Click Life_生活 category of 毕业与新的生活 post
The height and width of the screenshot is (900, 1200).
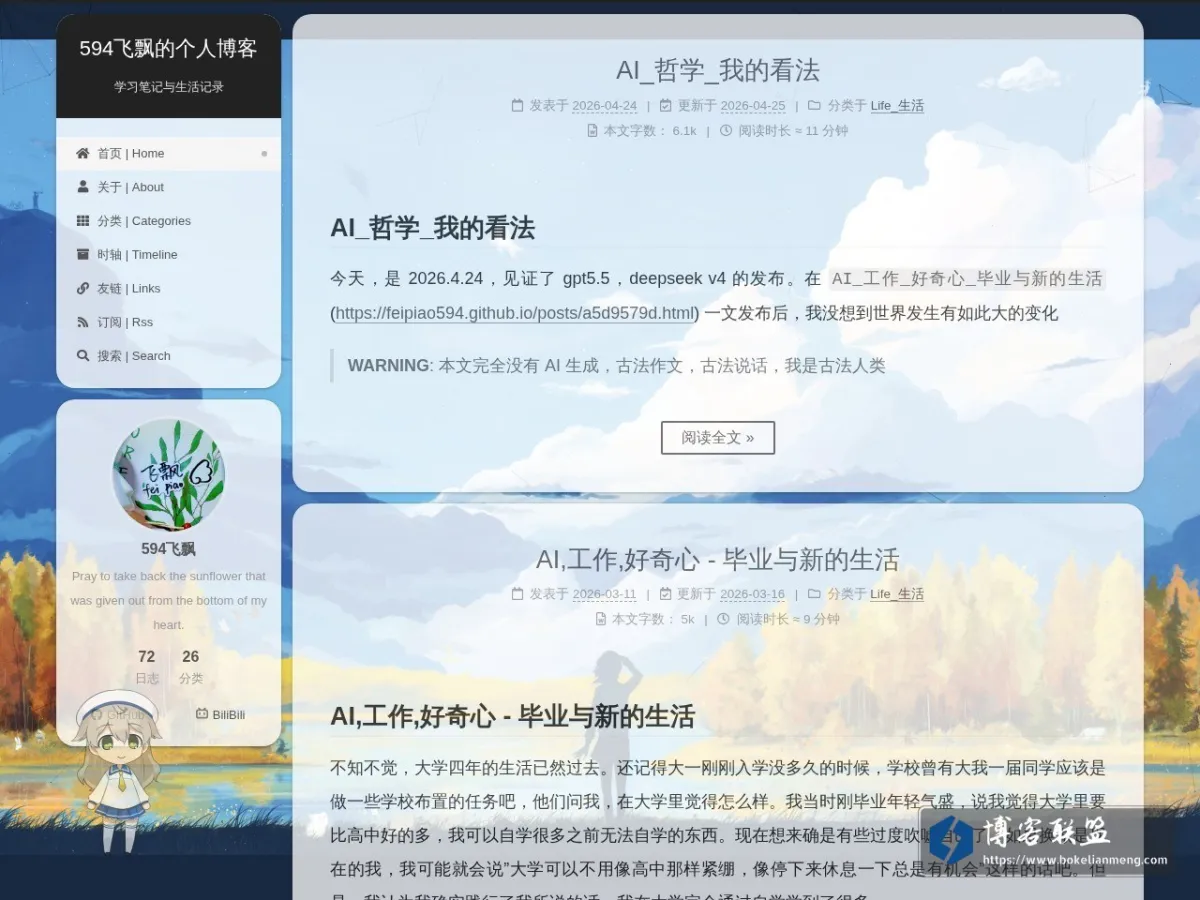(897, 594)
